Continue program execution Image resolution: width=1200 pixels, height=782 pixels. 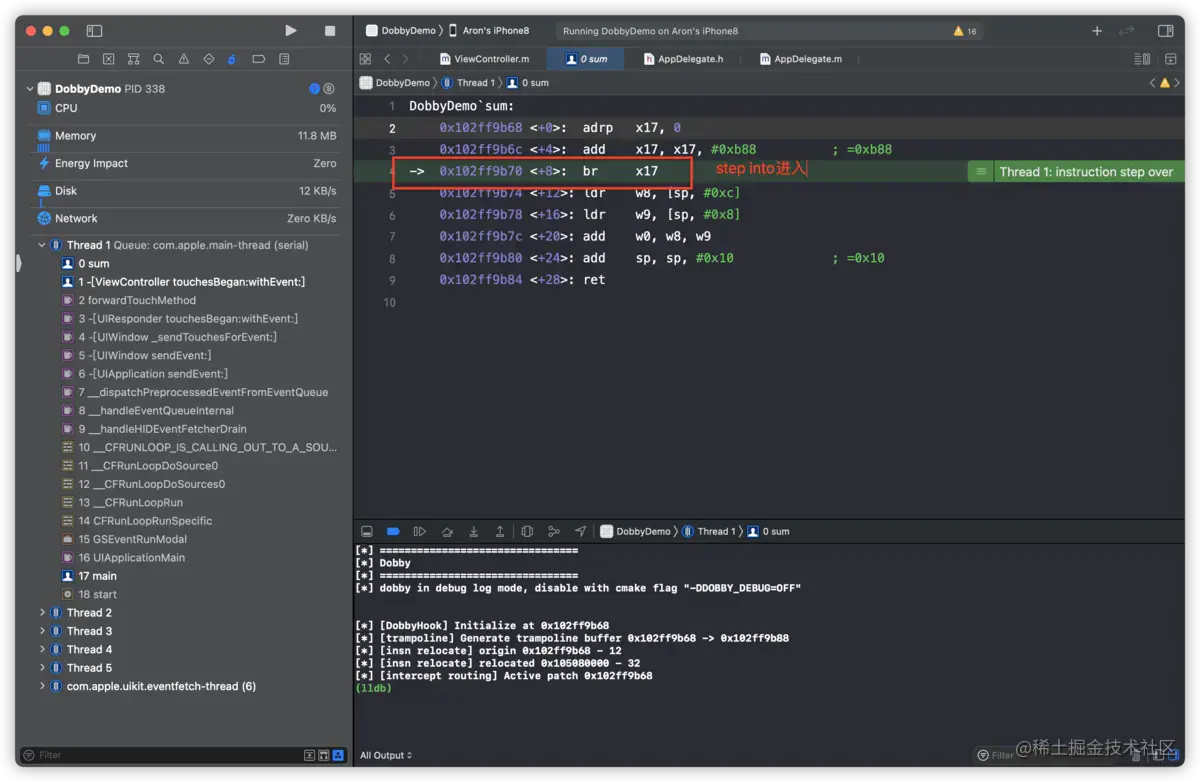click(x=420, y=532)
